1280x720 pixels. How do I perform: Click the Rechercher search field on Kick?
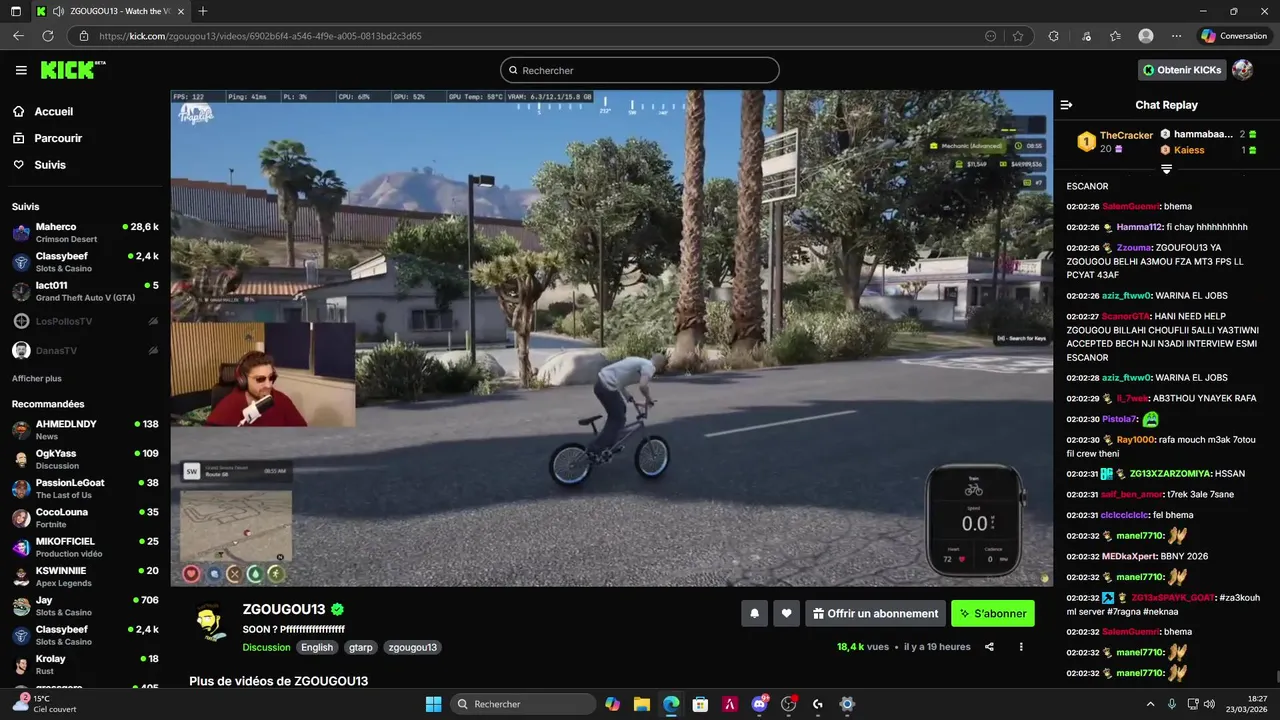point(640,70)
